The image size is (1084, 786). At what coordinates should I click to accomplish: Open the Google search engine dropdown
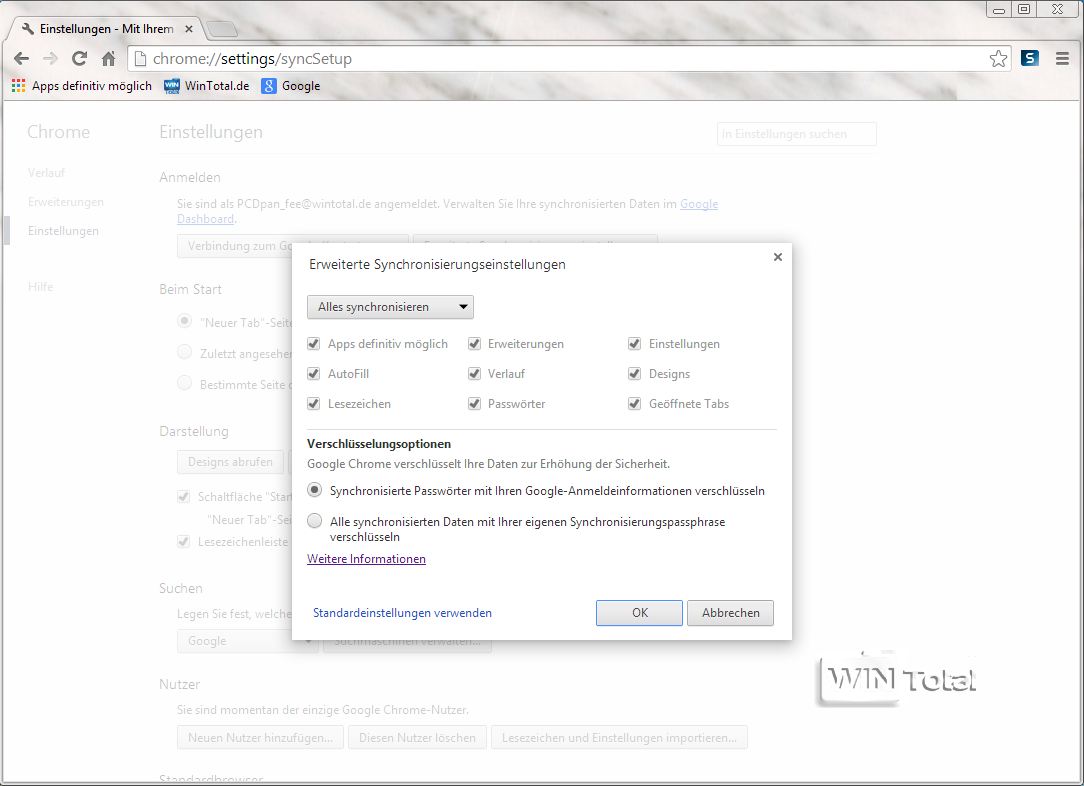(x=247, y=641)
